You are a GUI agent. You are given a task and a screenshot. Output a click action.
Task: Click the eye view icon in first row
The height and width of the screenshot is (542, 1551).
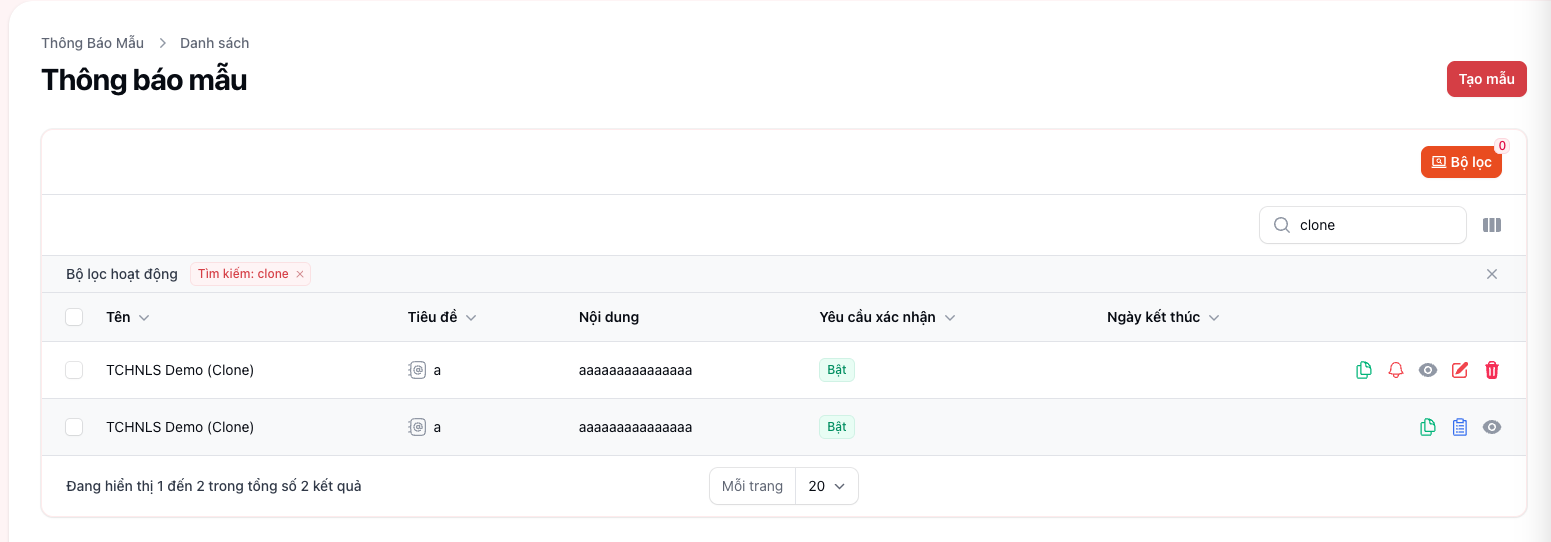click(1428, 370)
